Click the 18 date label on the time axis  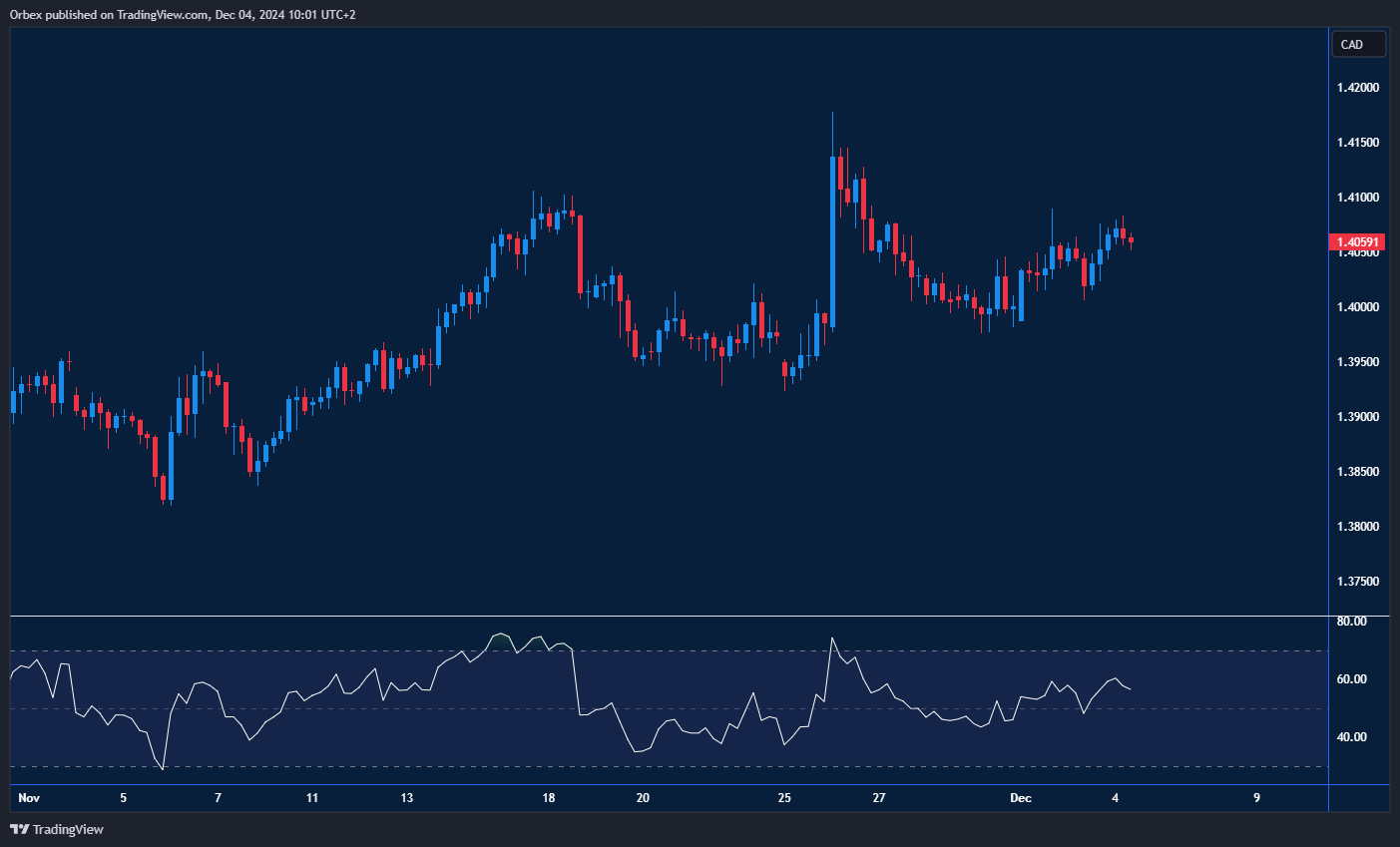pos(549,798)
